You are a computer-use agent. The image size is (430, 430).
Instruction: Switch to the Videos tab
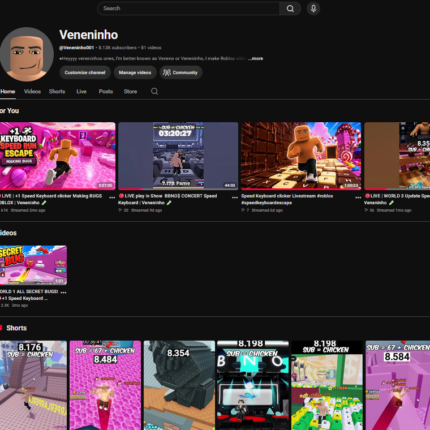tap(32, 91)
